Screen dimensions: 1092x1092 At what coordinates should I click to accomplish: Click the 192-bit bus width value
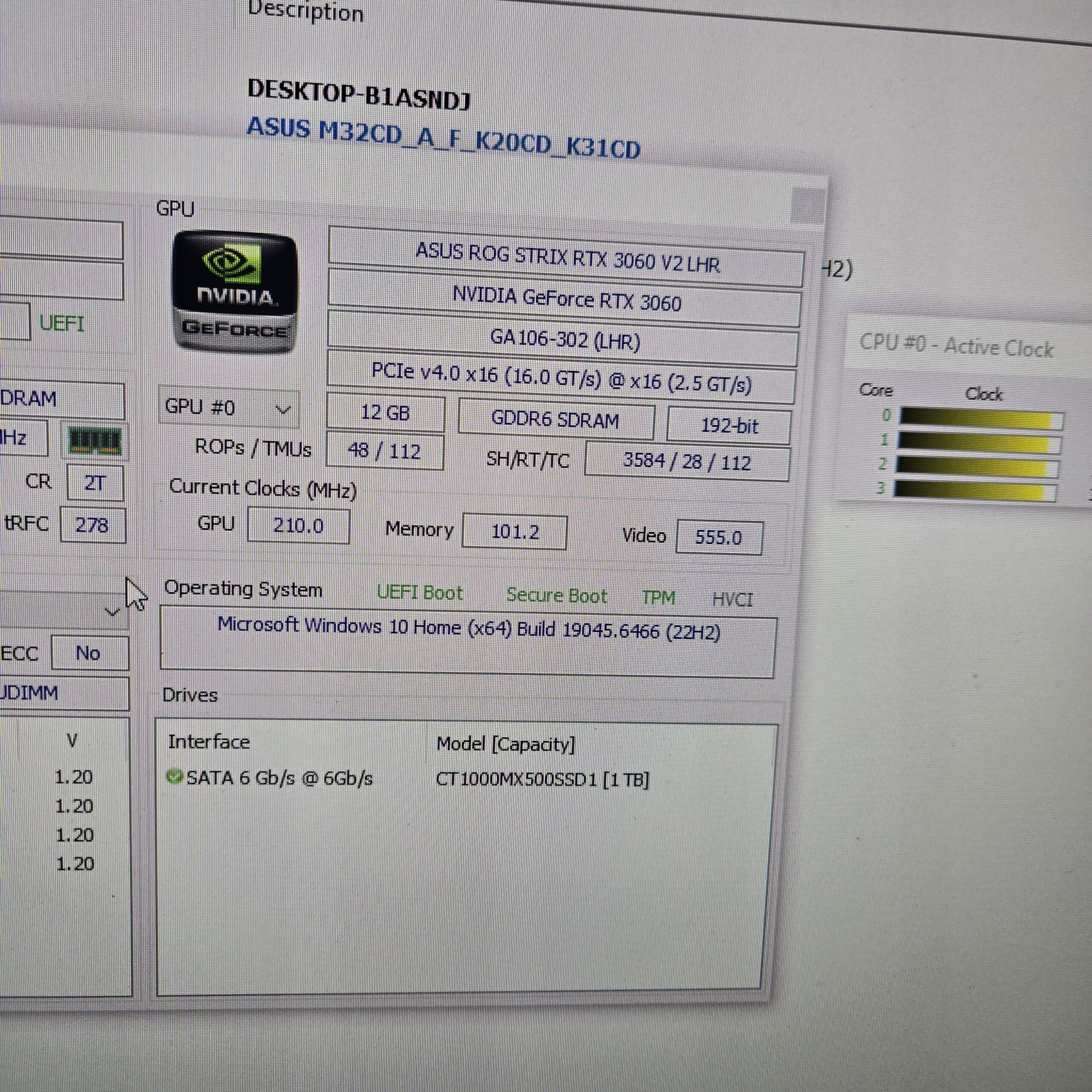(x=729, y=425)
